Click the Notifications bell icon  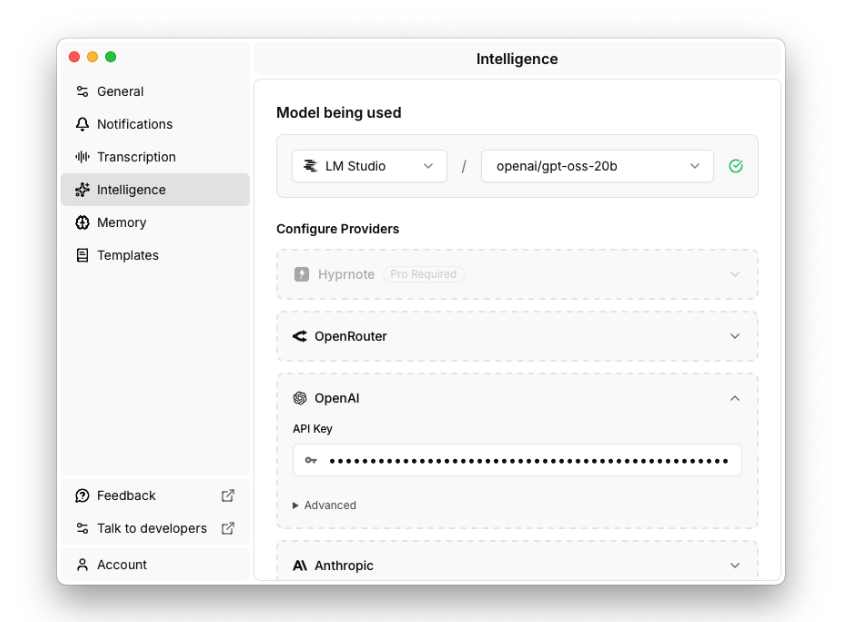(x=82, y=124)
